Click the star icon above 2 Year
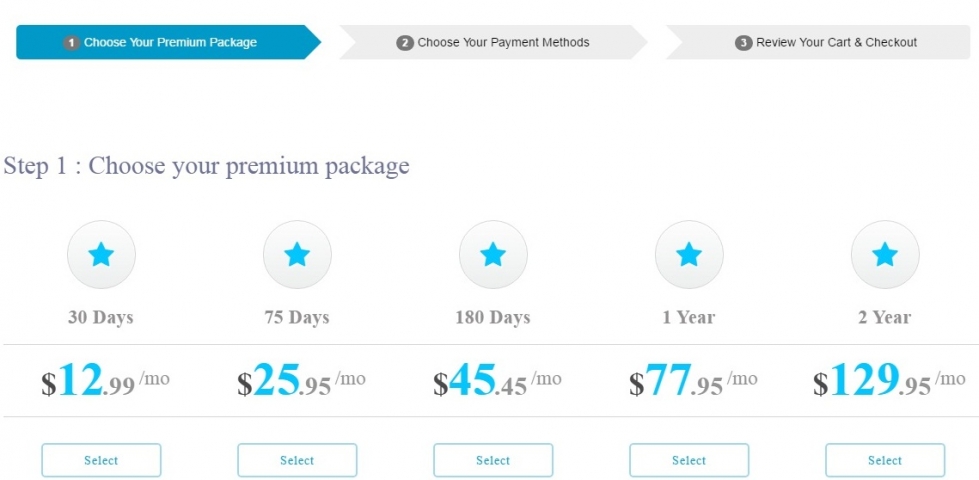Viewport: 979px width, 480px height. pyautogui.click(x=885, y=255)
